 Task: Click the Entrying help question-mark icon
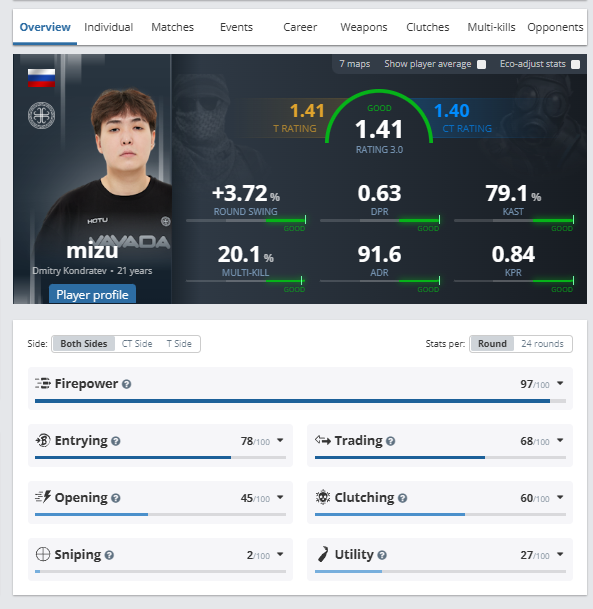[115, 441]
